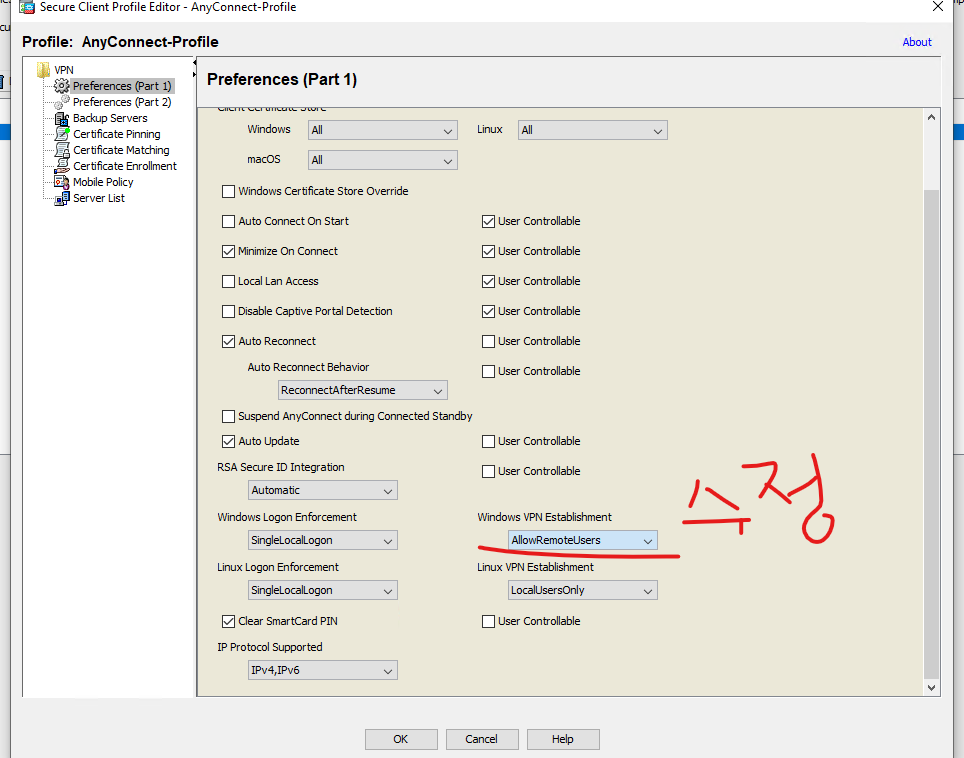Click the Certificate Matching icon
The width and height of the screenshot is (964, 758).
pos(61,150)
